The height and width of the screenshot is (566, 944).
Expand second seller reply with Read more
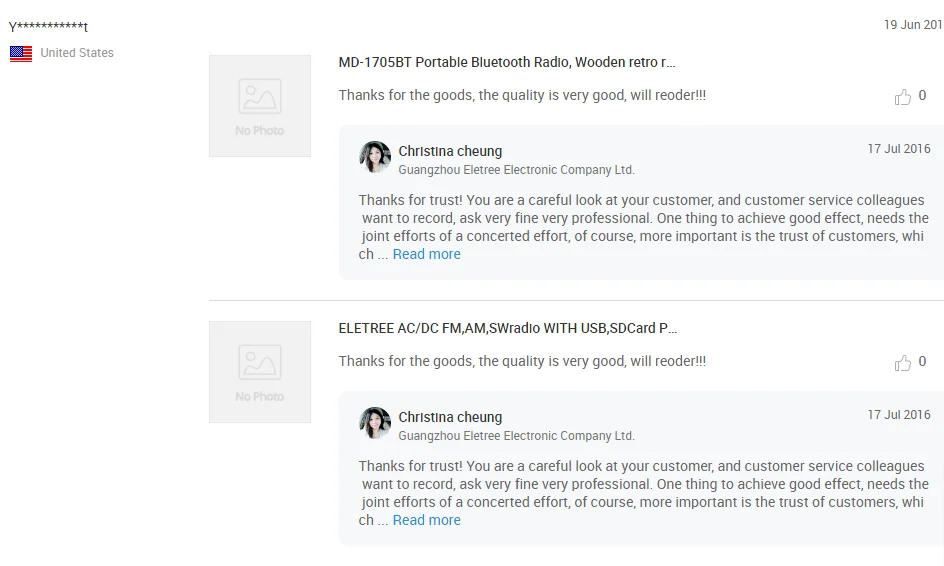point(426,520)
